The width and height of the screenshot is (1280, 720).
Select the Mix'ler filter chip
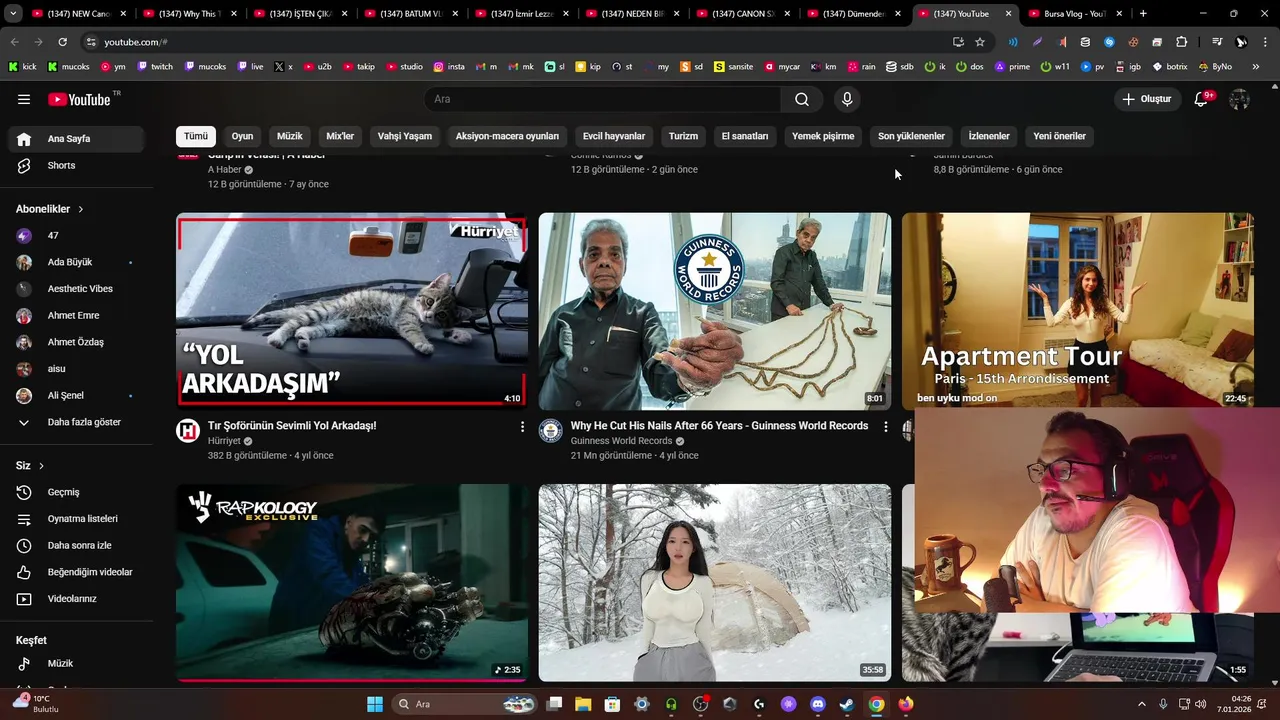[x=340, y=136]
